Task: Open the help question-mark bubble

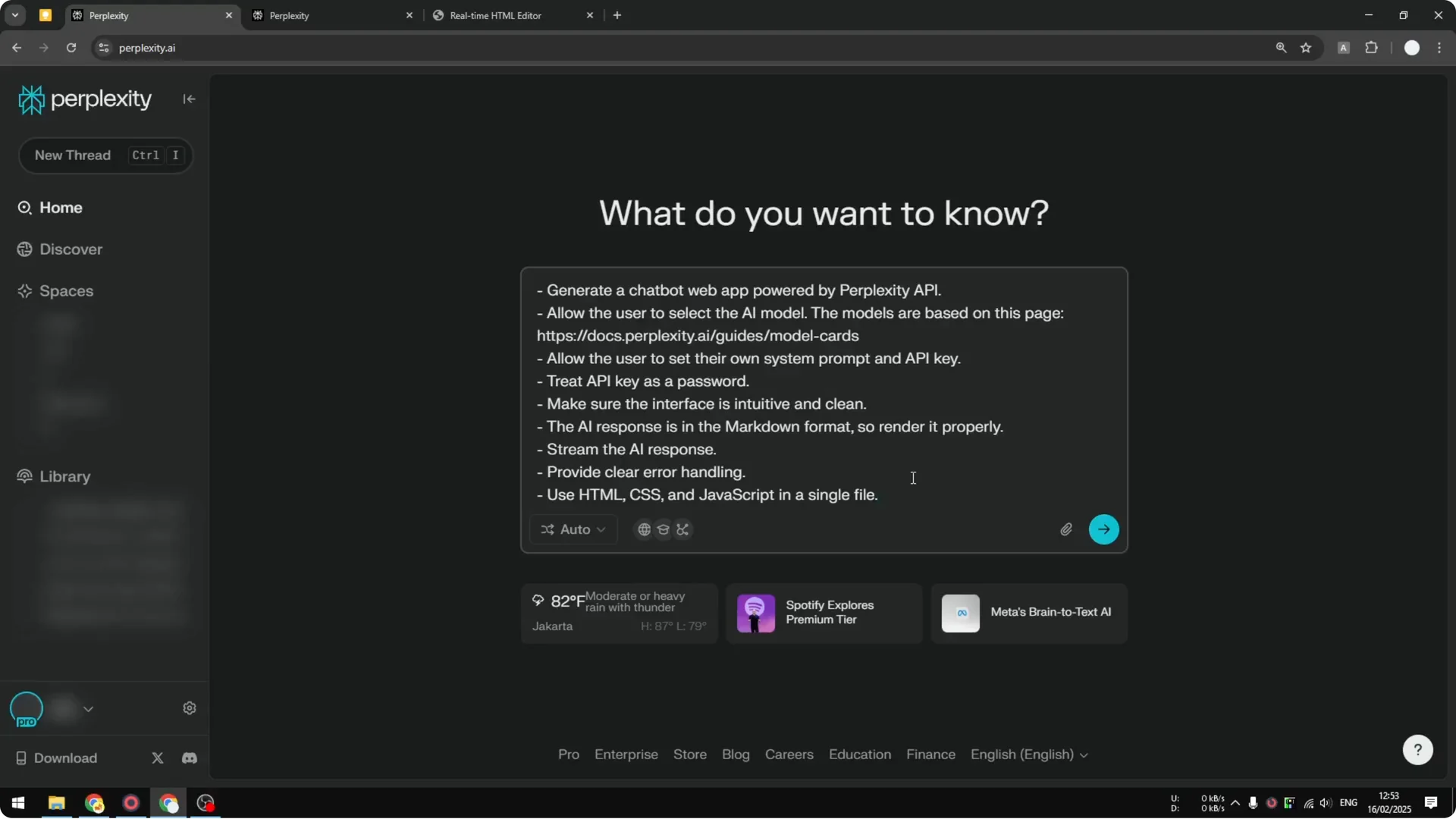Action: coord(1417,749)
